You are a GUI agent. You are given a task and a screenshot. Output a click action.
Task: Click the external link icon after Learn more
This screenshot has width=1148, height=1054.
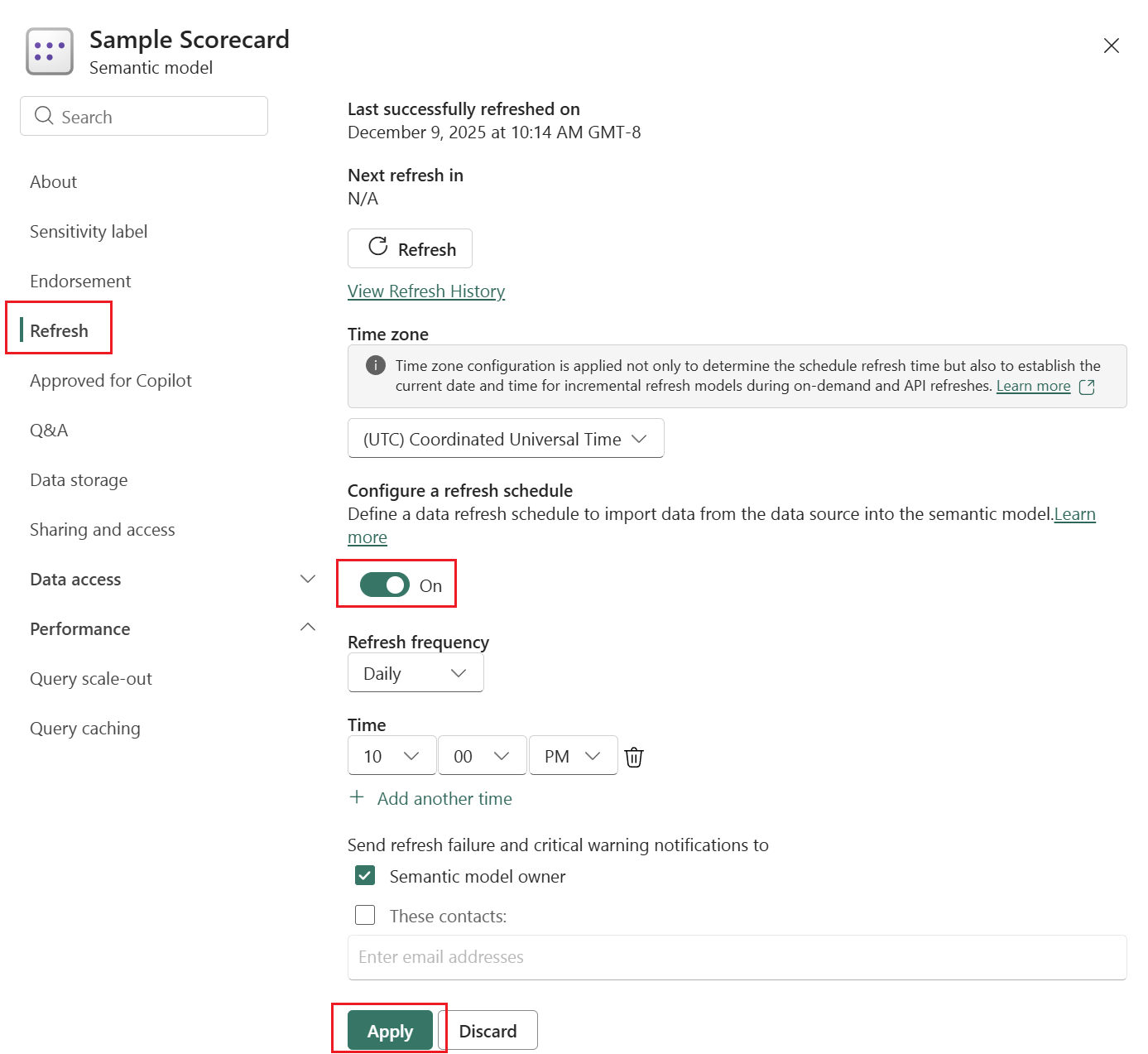point(1088,386)
